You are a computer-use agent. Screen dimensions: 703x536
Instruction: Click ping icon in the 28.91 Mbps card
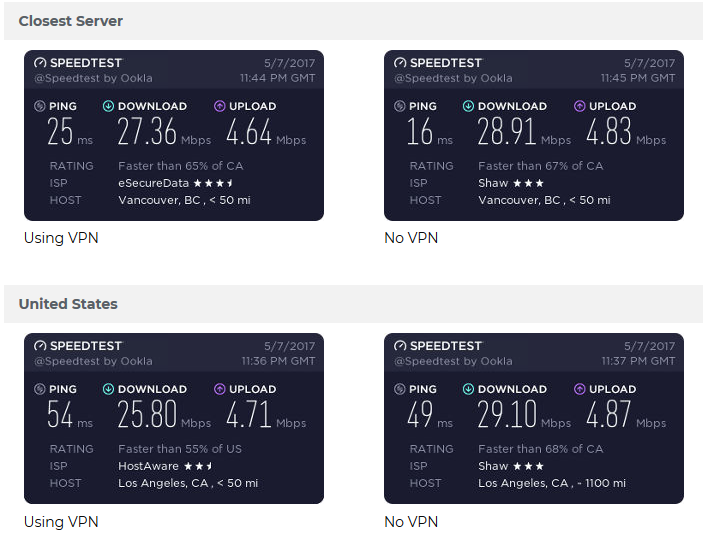(399, 106)
